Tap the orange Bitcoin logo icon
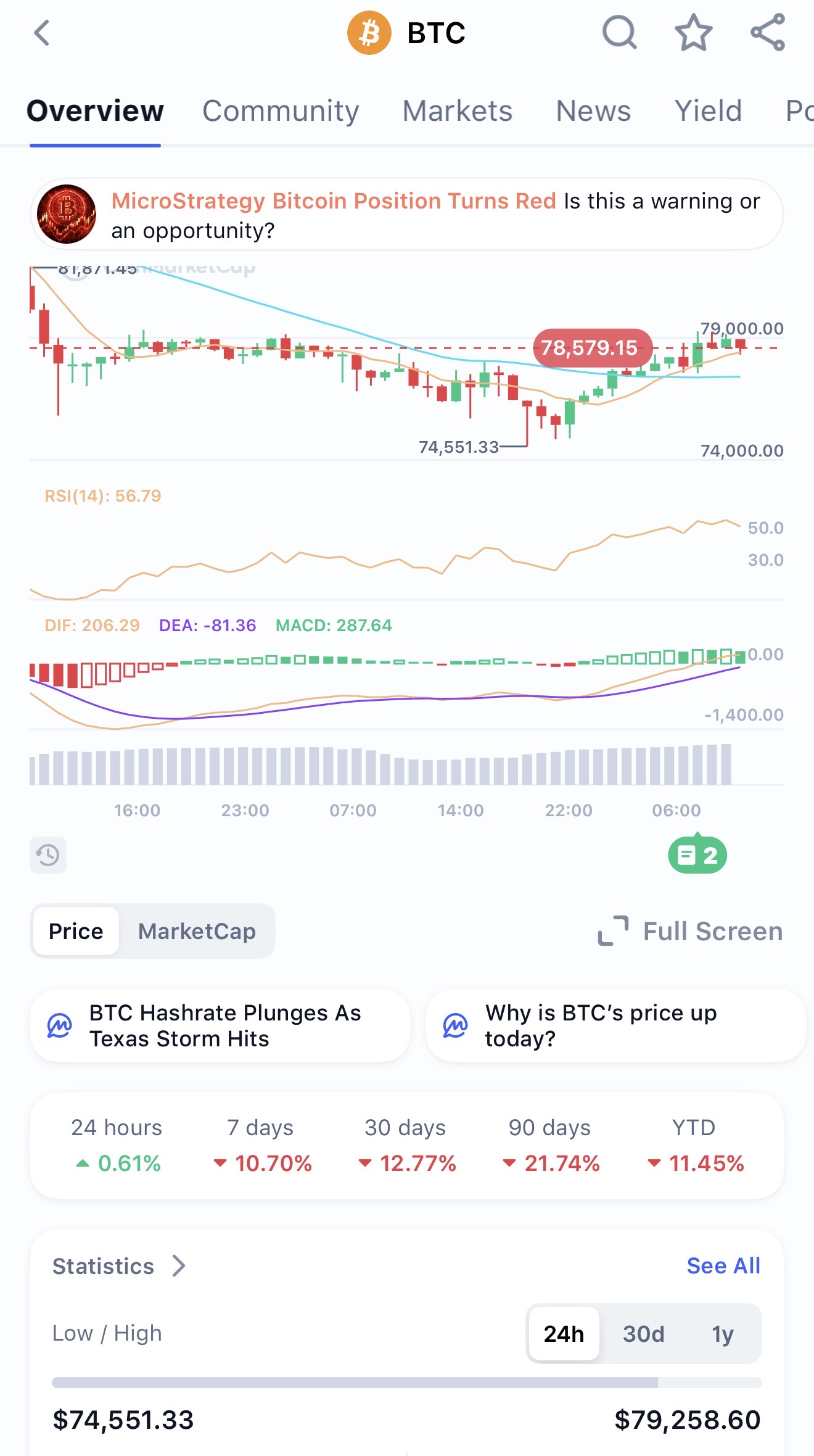 369,33
